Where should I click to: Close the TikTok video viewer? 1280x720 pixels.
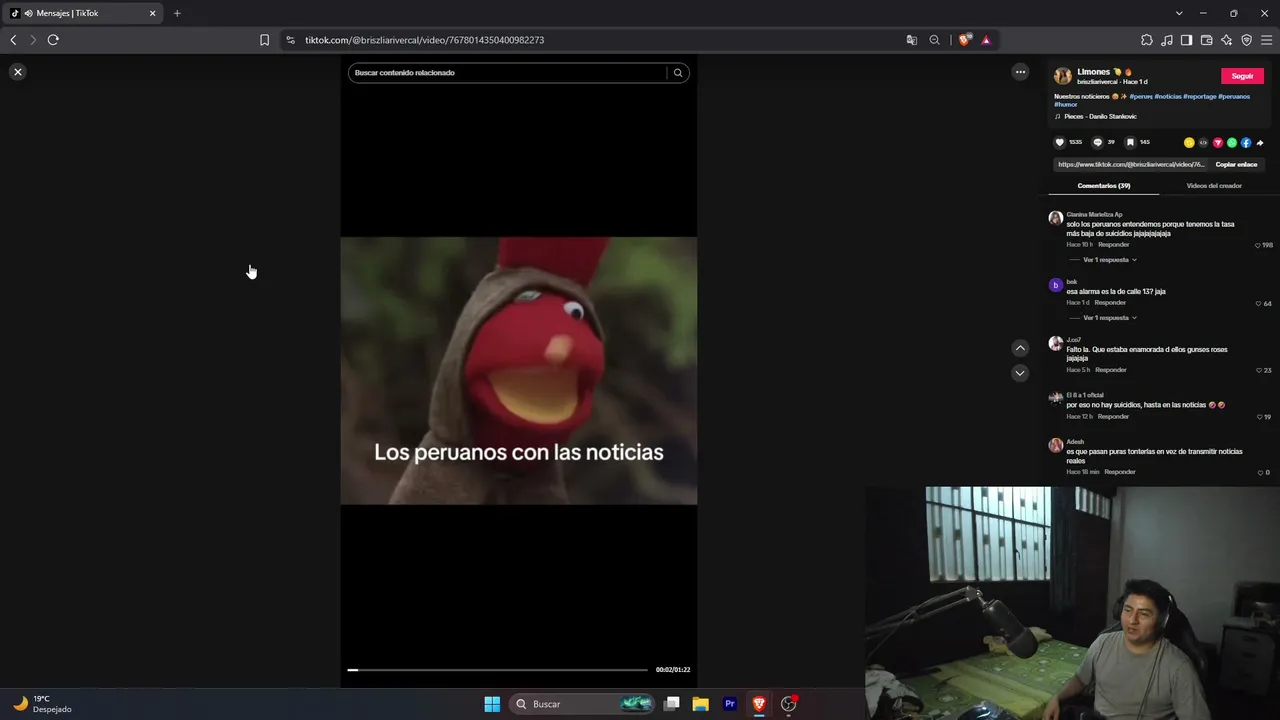[18, 72]
